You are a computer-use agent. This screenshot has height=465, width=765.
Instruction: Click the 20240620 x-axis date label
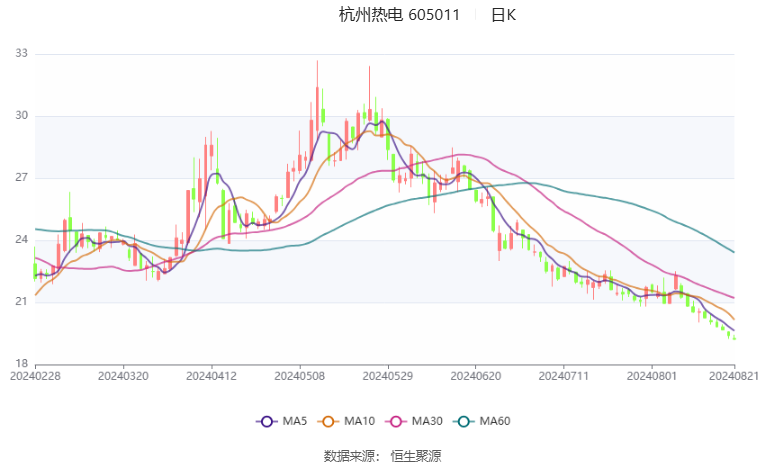476,377
